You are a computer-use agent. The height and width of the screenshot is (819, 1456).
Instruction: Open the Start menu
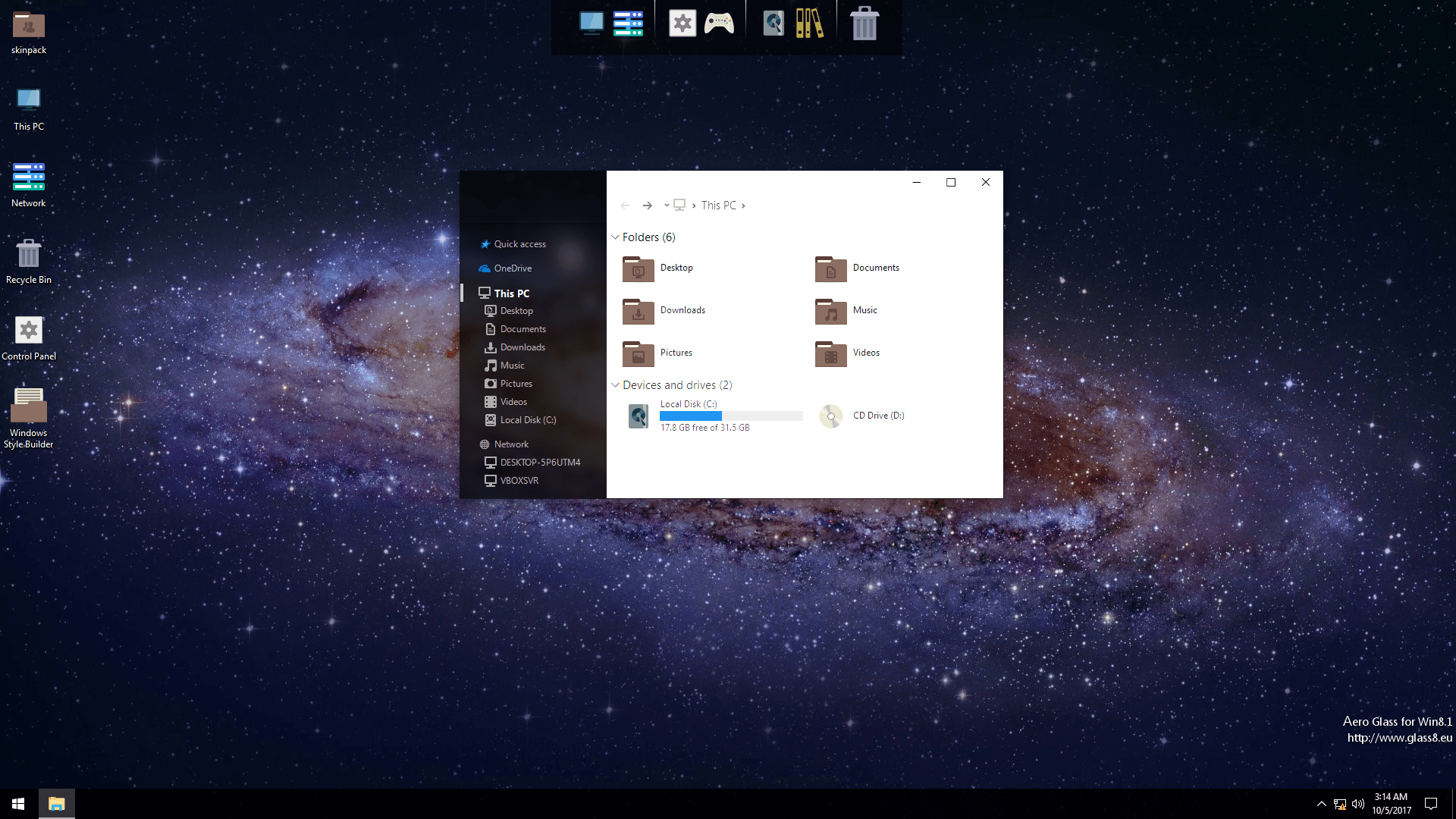tap(17, 803)
